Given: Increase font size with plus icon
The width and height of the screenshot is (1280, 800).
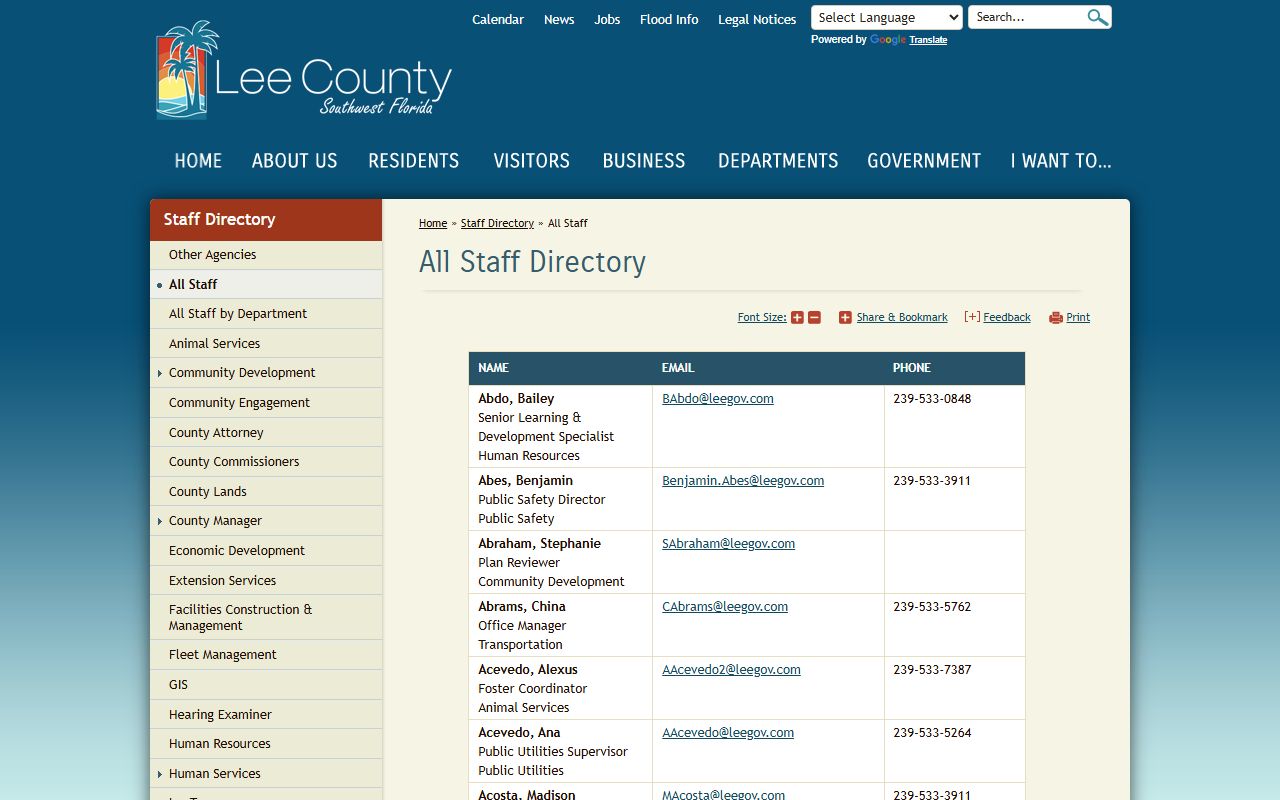Looking at the screenshot, I should pos(797,317).
